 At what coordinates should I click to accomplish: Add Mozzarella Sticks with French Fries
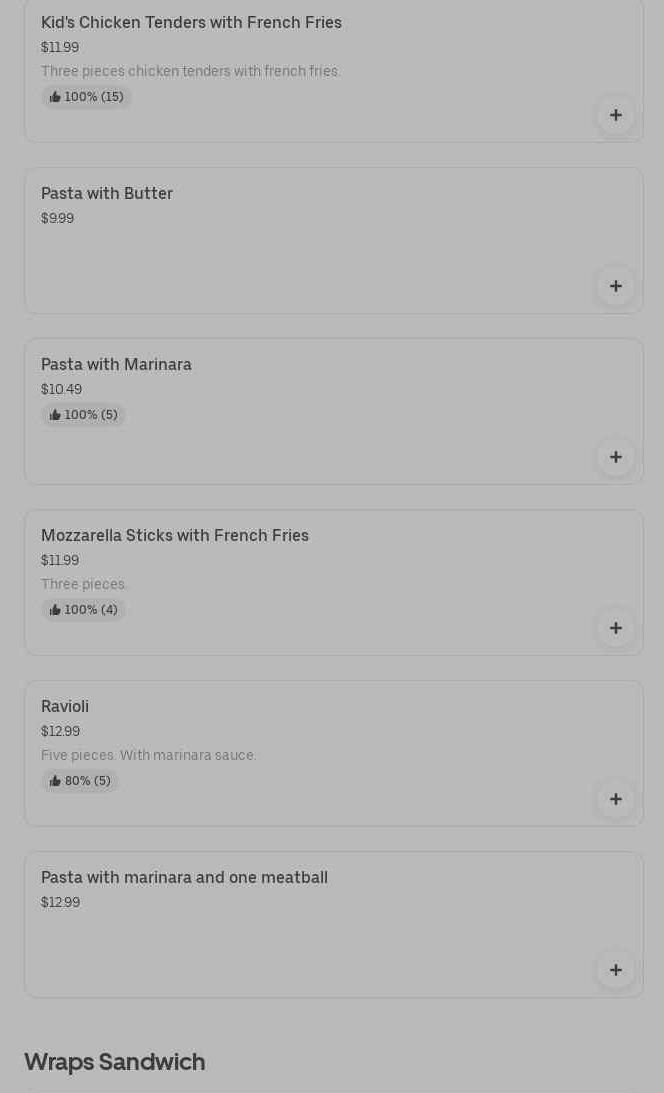click(x=615, y=628)
